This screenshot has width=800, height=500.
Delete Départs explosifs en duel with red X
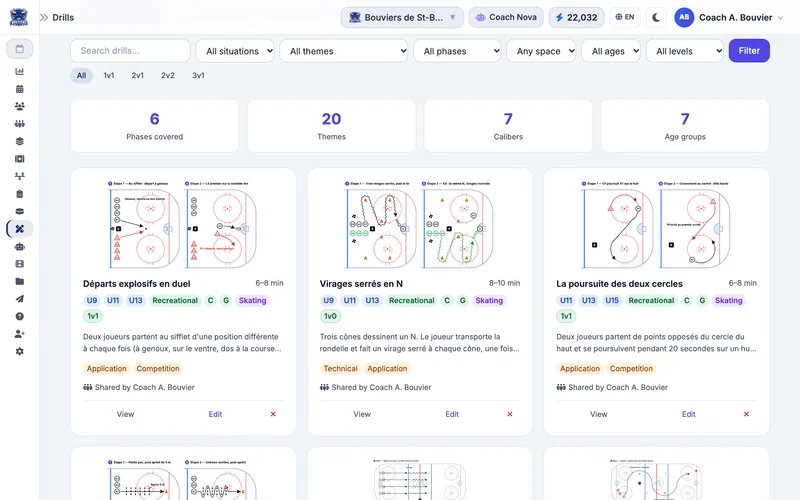273,414
